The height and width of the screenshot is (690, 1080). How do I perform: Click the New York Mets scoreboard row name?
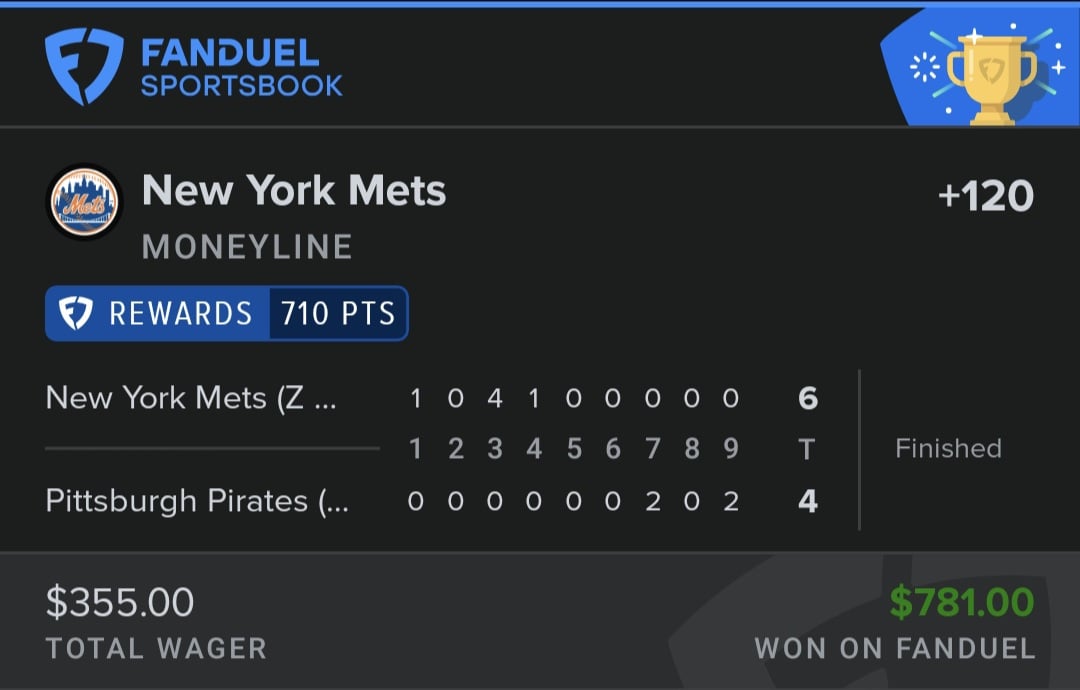point(191,398)
